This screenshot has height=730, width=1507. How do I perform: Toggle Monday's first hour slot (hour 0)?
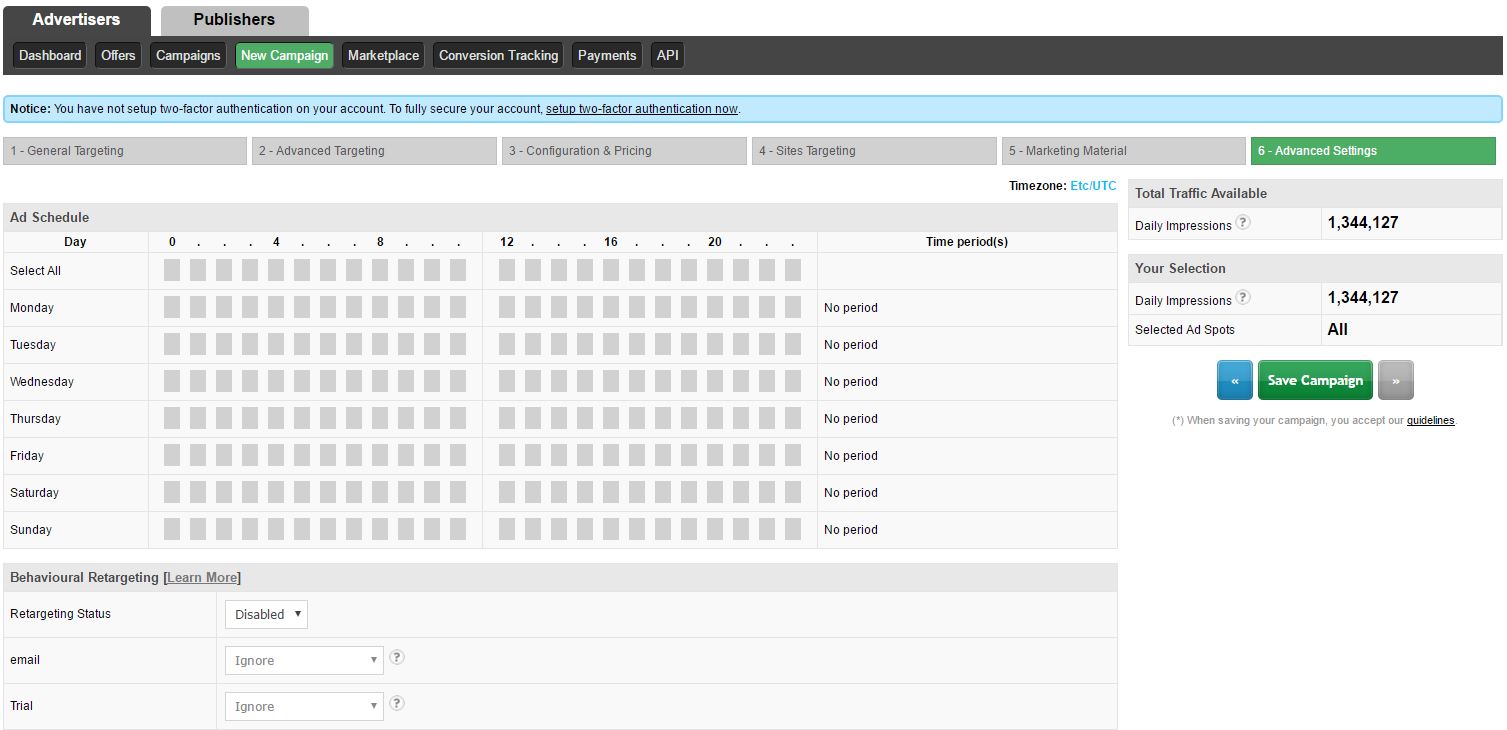tap(172, 308)
